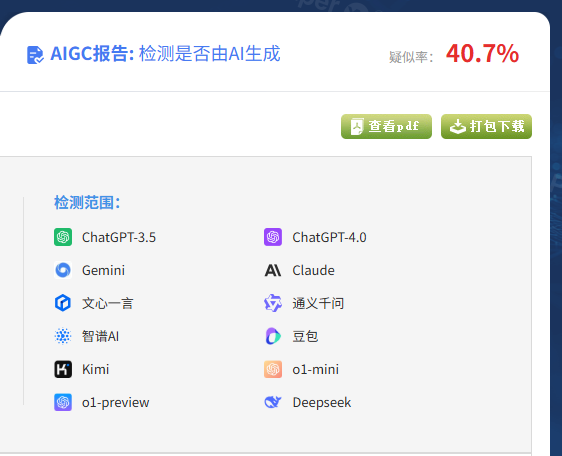Click the ChatGPT-3.5 green logo icon

(63, 237)
